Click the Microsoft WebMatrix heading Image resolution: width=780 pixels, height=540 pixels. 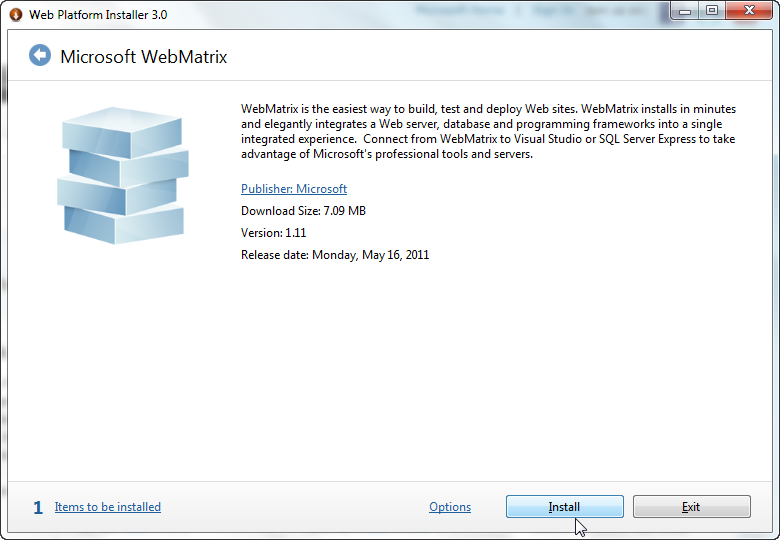tap(143, 57)
